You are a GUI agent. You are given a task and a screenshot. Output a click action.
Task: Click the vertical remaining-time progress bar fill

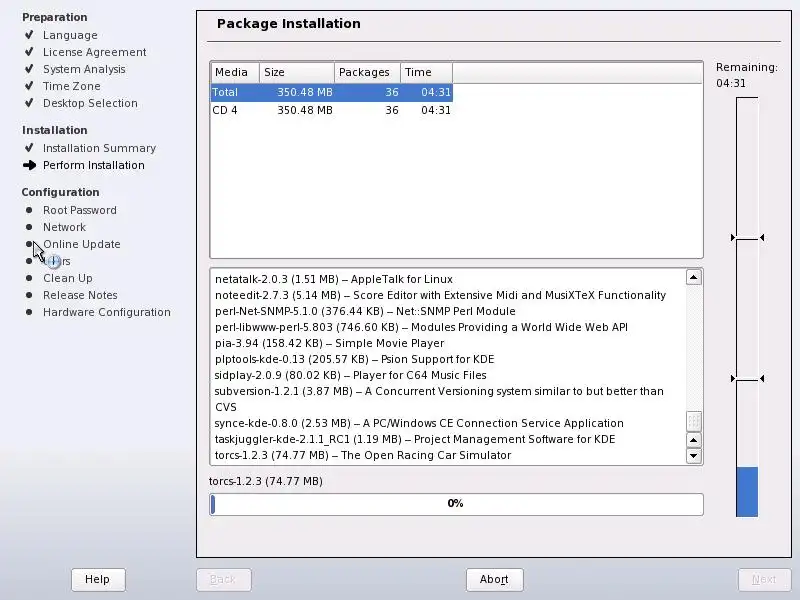(x=747, y=491)
